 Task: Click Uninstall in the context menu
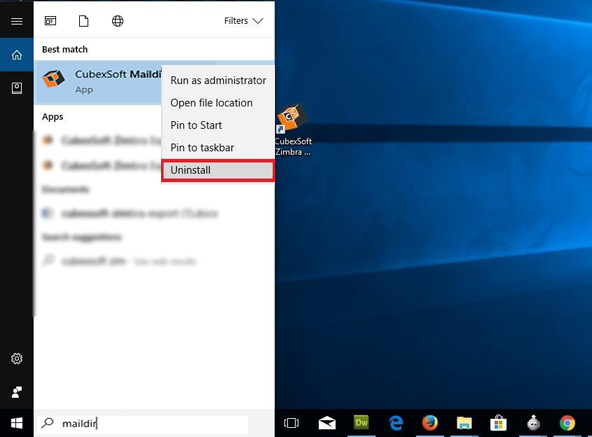(x=218, y=170)
